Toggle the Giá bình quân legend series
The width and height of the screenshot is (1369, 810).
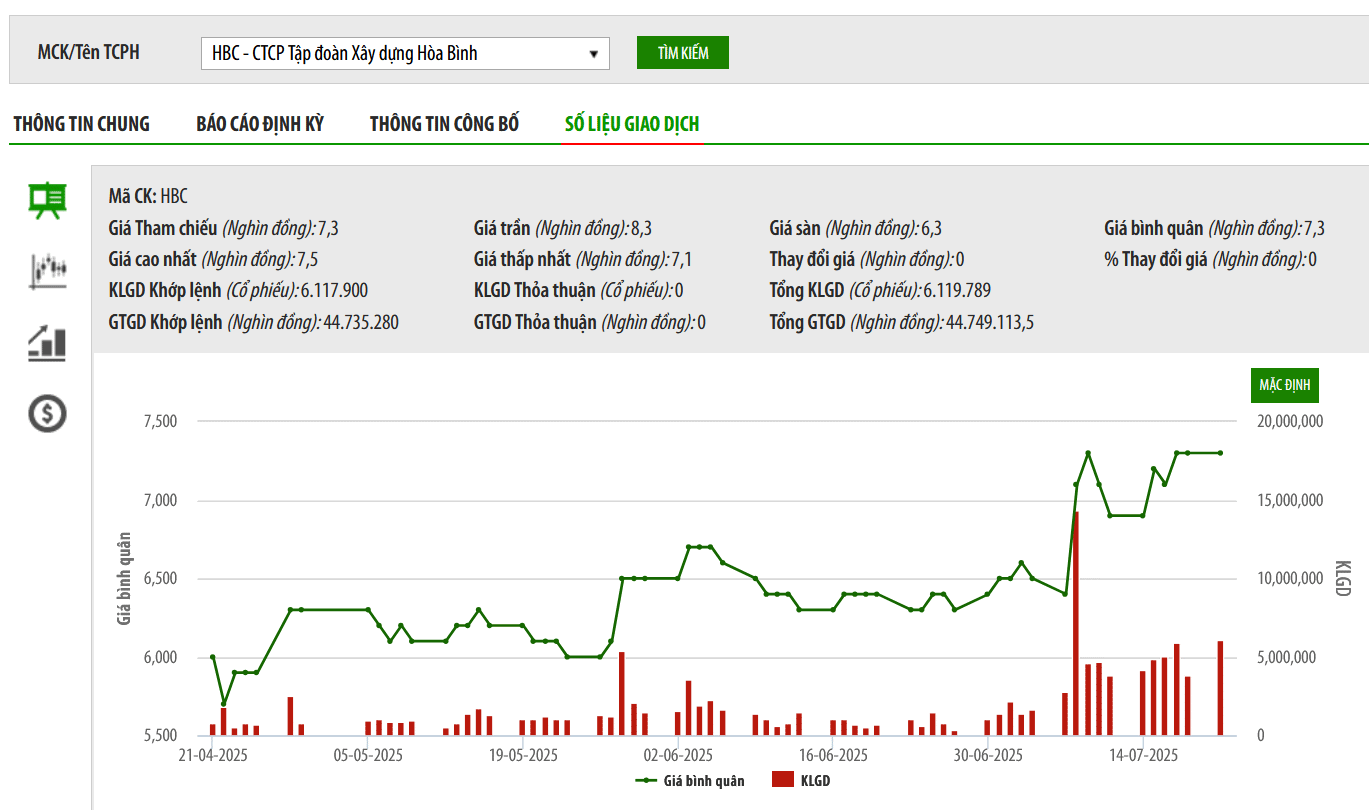(704, 781)
